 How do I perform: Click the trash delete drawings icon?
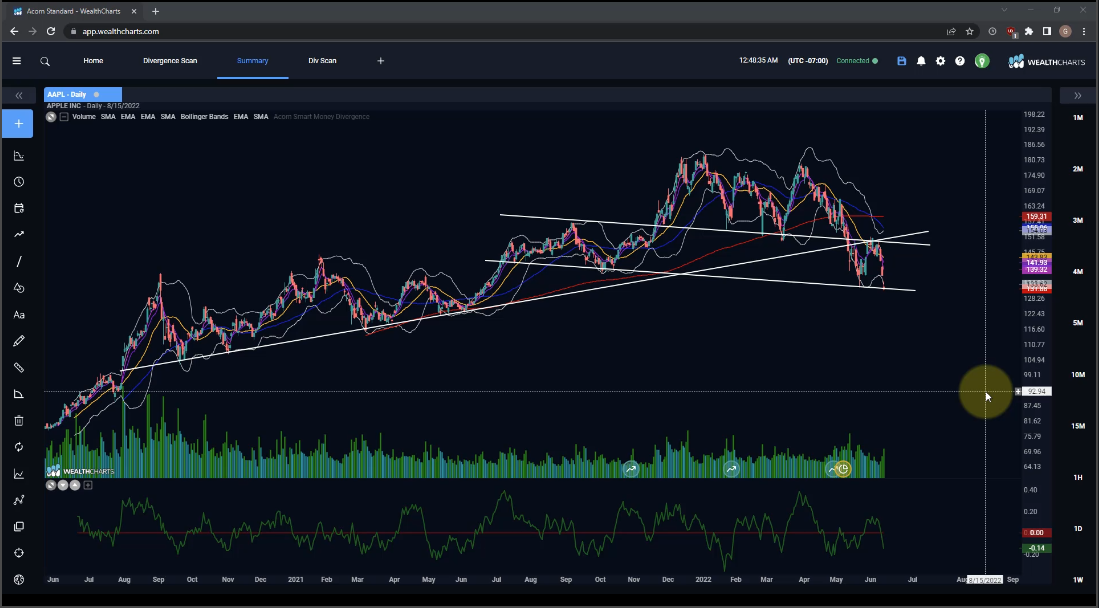tap(19, 421)
